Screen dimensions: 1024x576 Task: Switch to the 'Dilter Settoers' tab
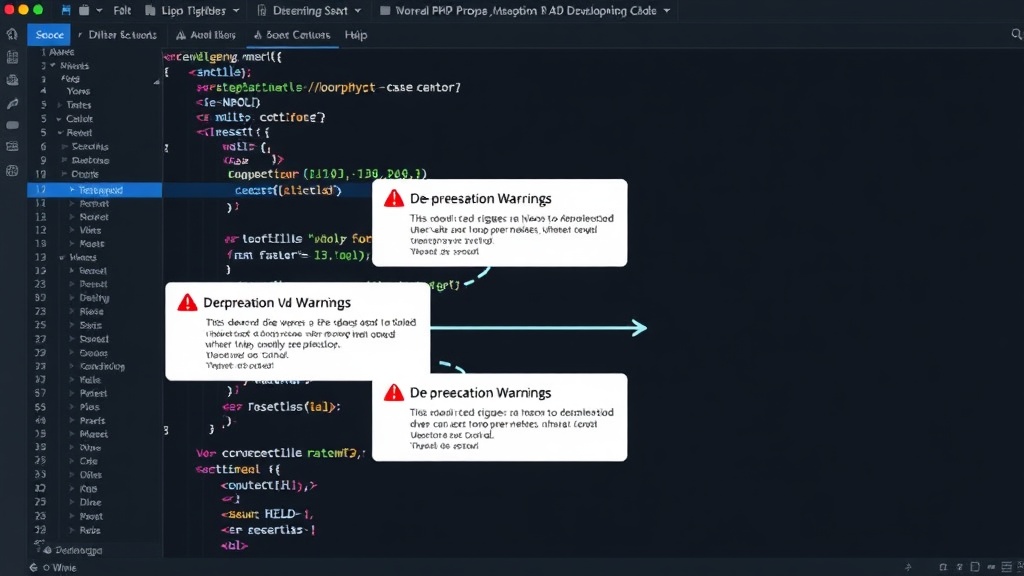click(117, 35)
